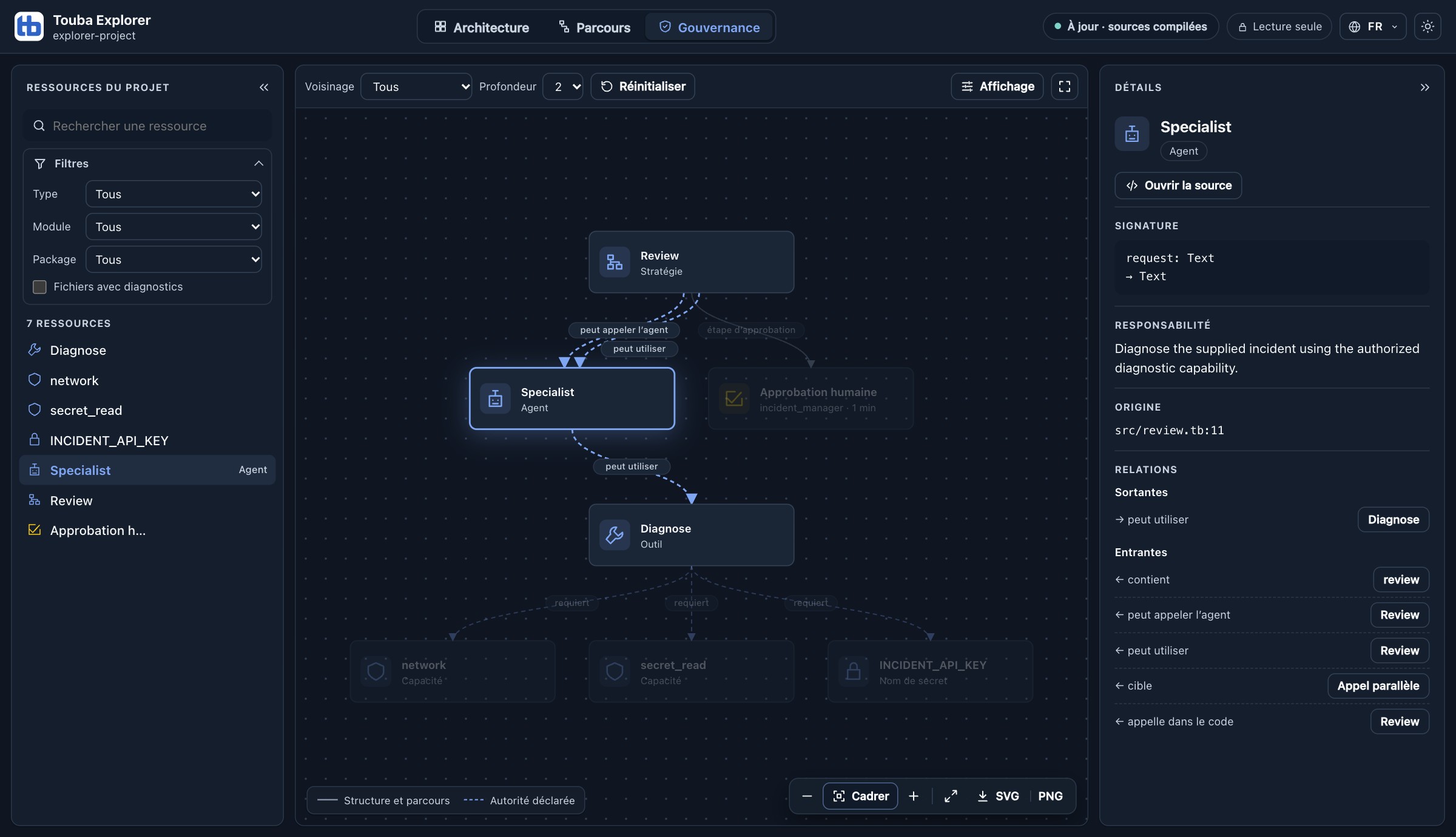Viewport: 1456px width, 837px height.
Task: Select the INCIDENT_API_KEY secret node
Action: pos(930,671)
